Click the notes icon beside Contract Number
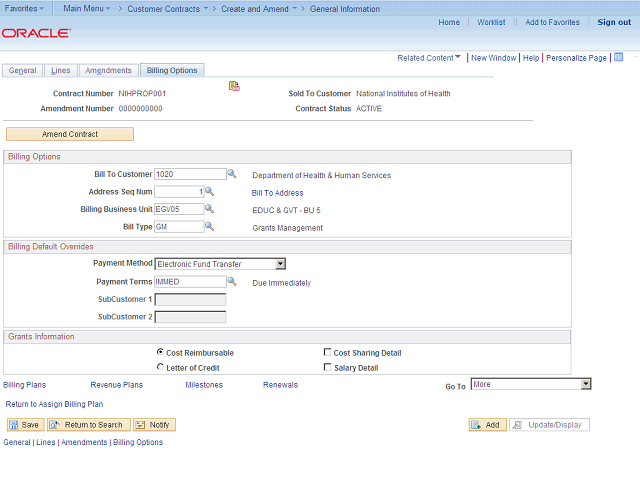The width and height of the screenshot is (640, 480). [234, 87]
